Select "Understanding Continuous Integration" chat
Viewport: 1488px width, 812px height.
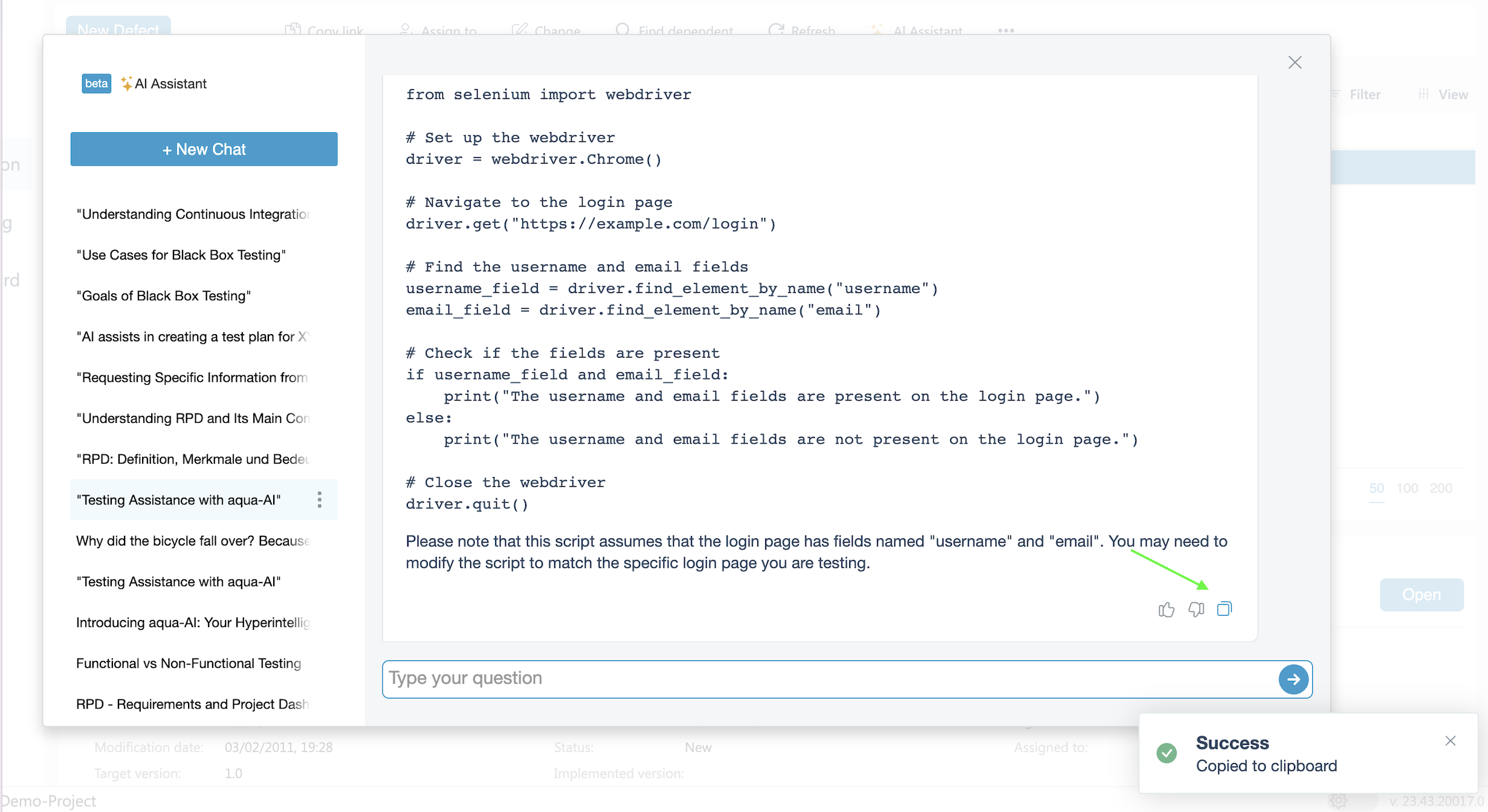[192, 214]
